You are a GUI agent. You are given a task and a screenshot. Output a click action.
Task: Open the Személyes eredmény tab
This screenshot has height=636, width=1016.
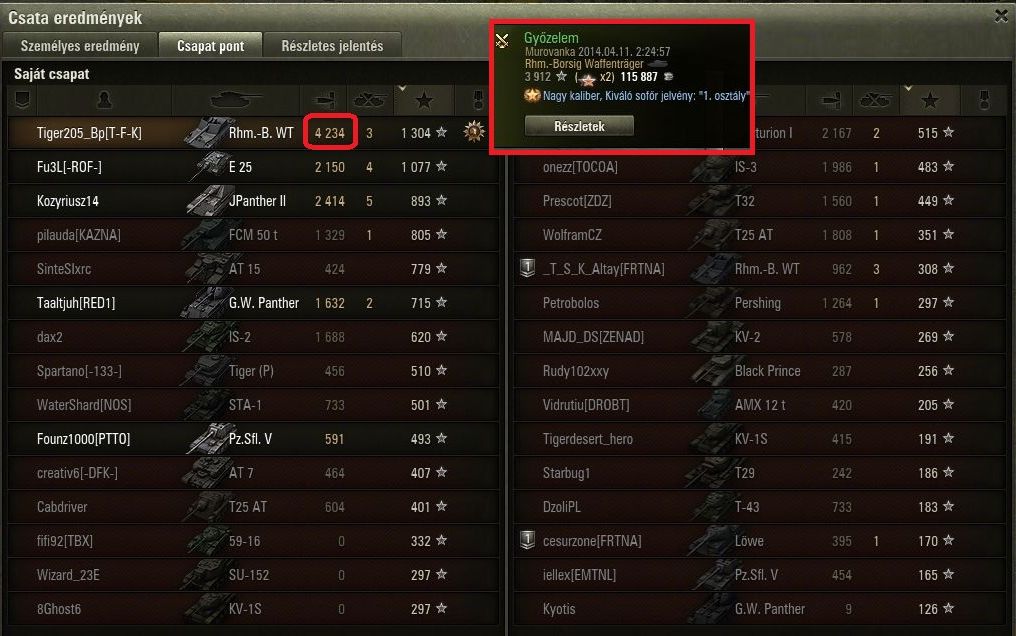[x=80, y=46]
